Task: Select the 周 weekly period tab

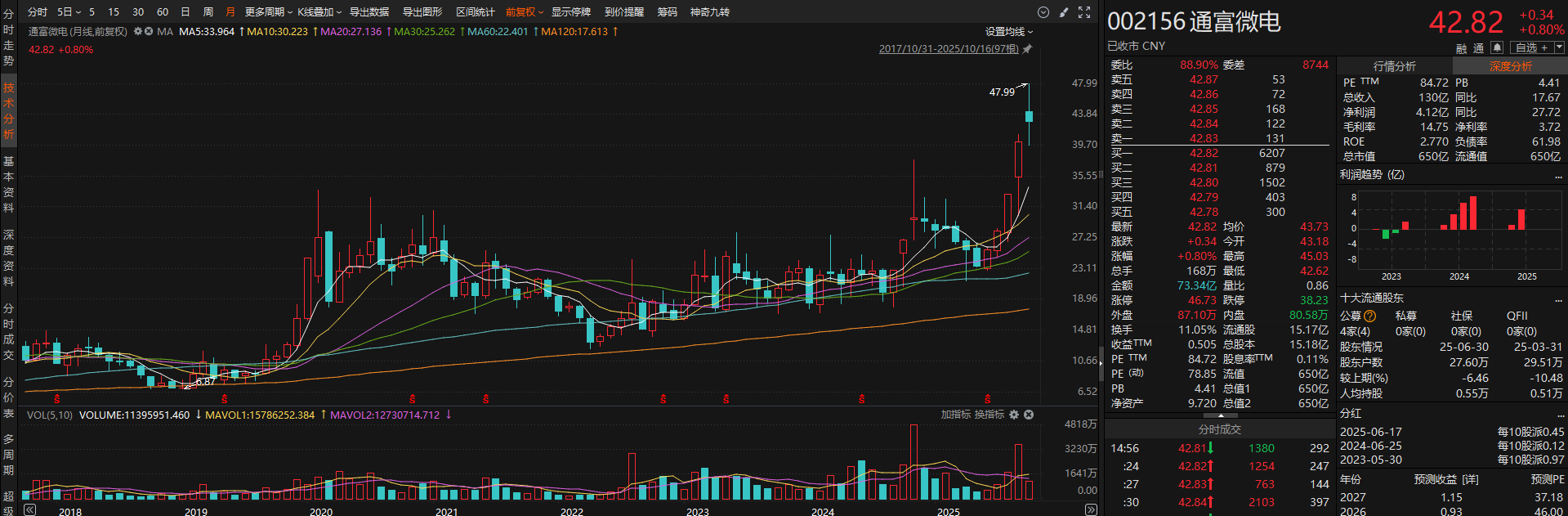Action: tap(208, 12)
